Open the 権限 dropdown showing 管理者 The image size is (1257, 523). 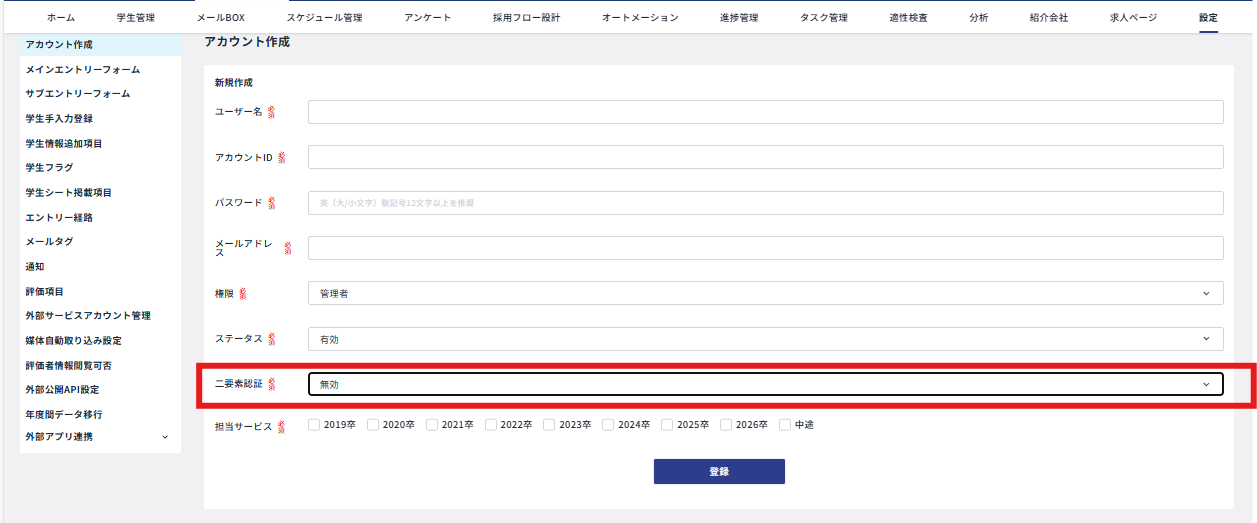[765, 293]
